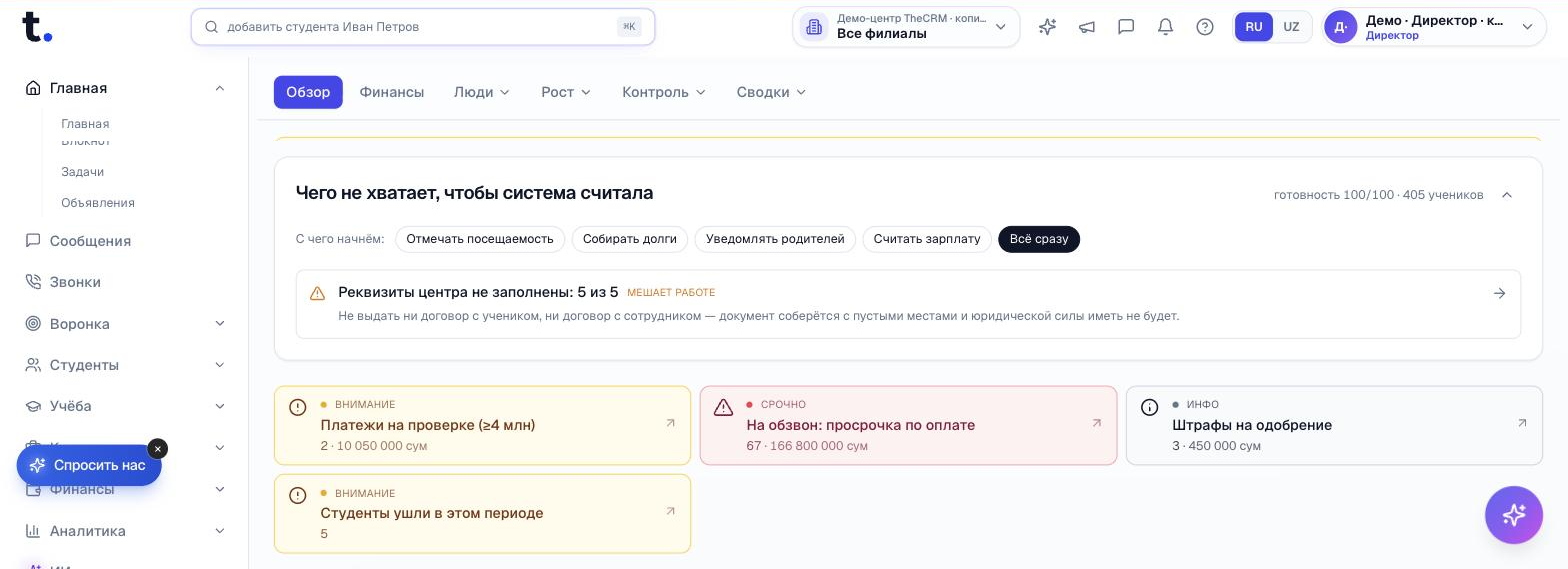Open the Все филиалы branch dropdown

(x=906, y=27)
